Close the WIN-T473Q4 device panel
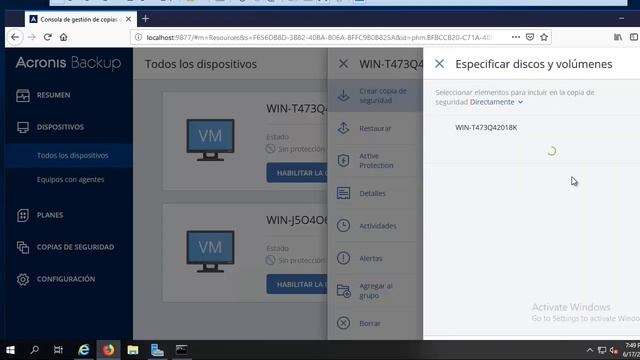640x360 pixels. (x=343, y=64)
